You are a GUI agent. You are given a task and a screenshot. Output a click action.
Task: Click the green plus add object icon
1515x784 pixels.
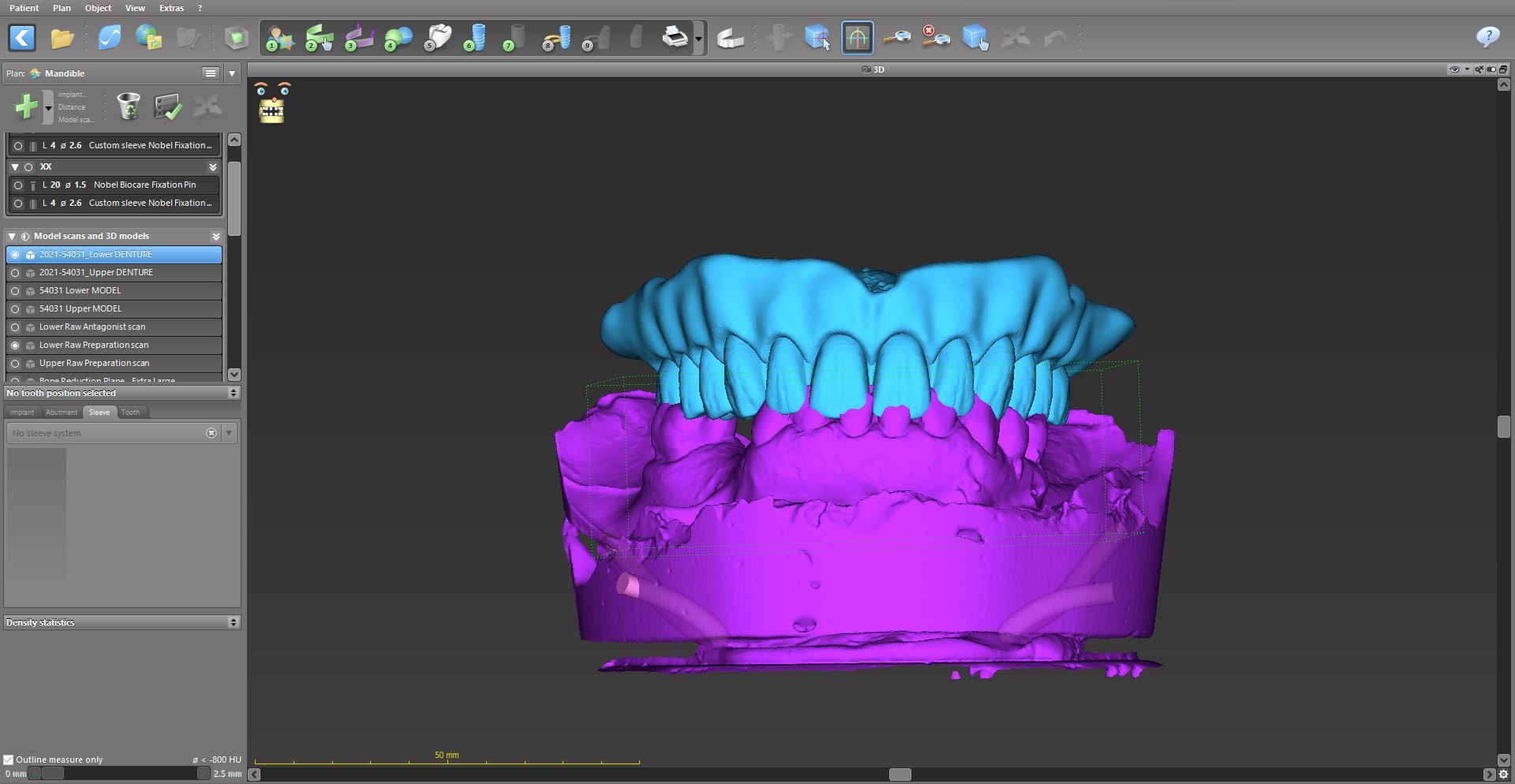[x=25, y=106]
